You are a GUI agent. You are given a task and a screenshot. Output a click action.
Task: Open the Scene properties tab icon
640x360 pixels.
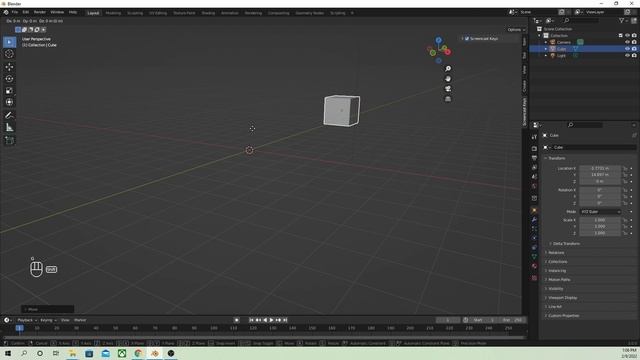pyautogui.click(x=534, y=177)
